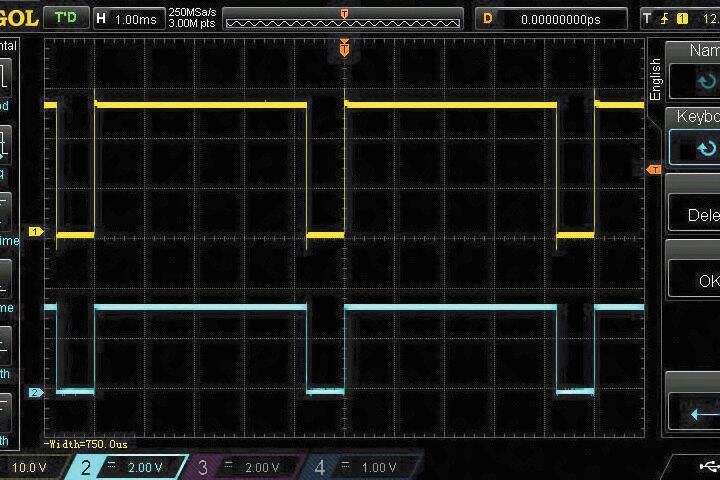Open the delay D 0.00000000ps readout
This screenshot has height=480, width=720.
point(554,19)
